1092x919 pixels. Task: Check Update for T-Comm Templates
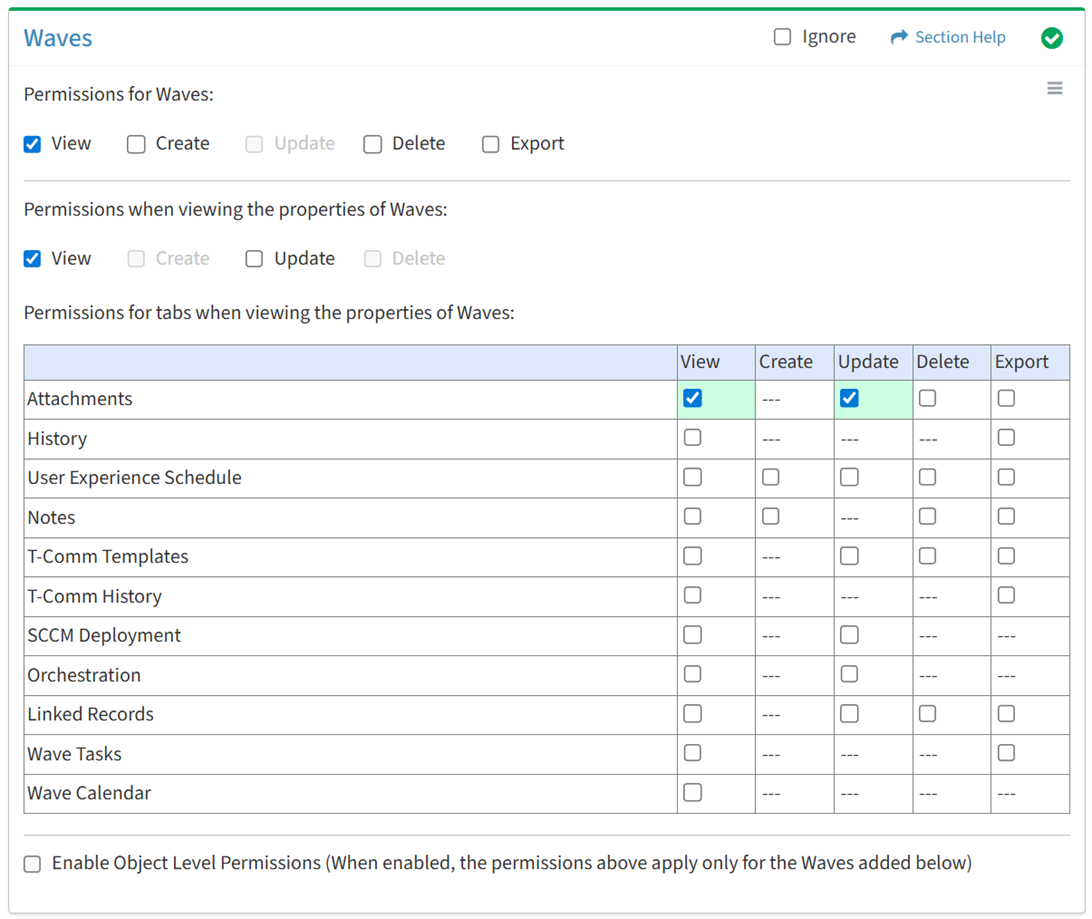tap(849, 556)
